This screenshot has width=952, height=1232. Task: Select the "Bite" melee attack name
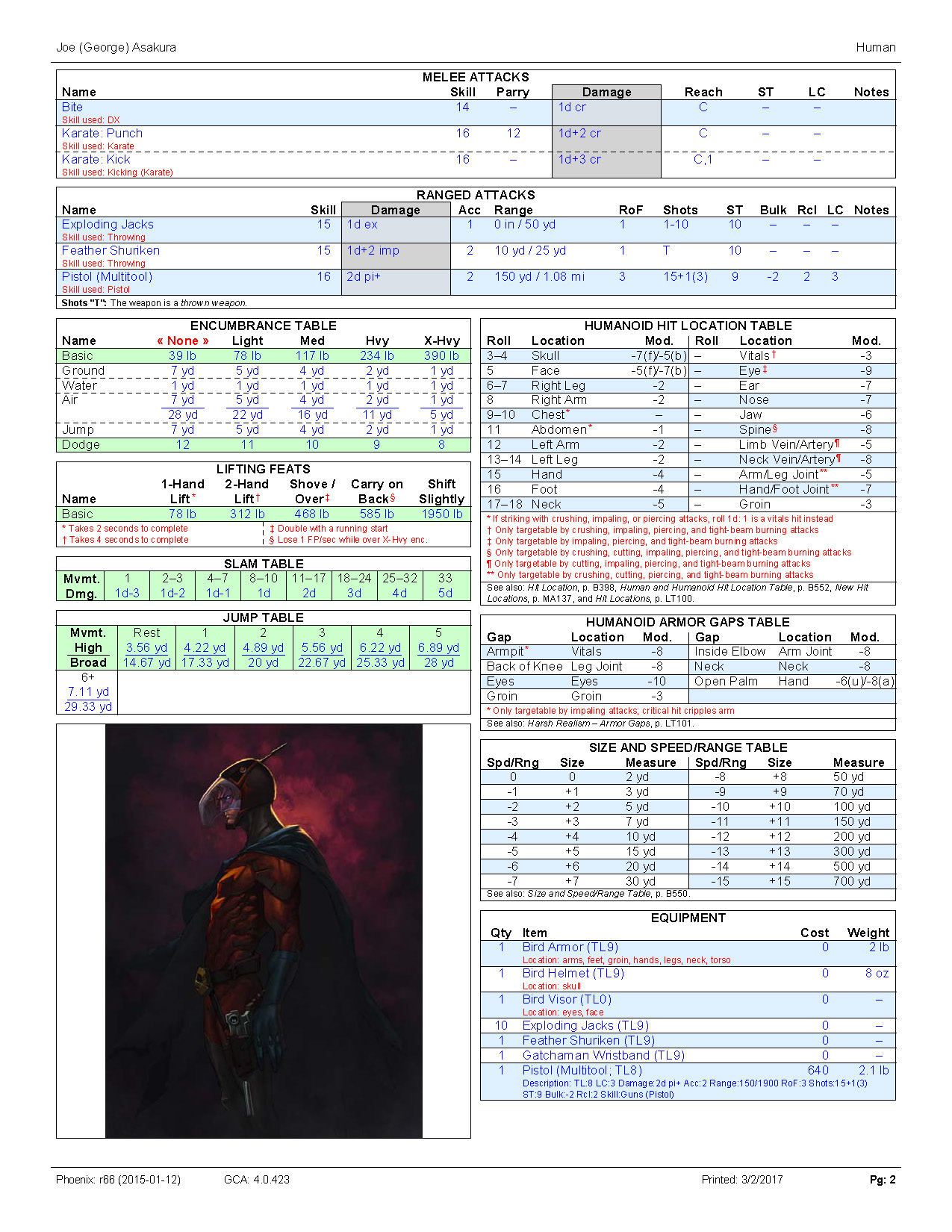(x=72, y=108)
